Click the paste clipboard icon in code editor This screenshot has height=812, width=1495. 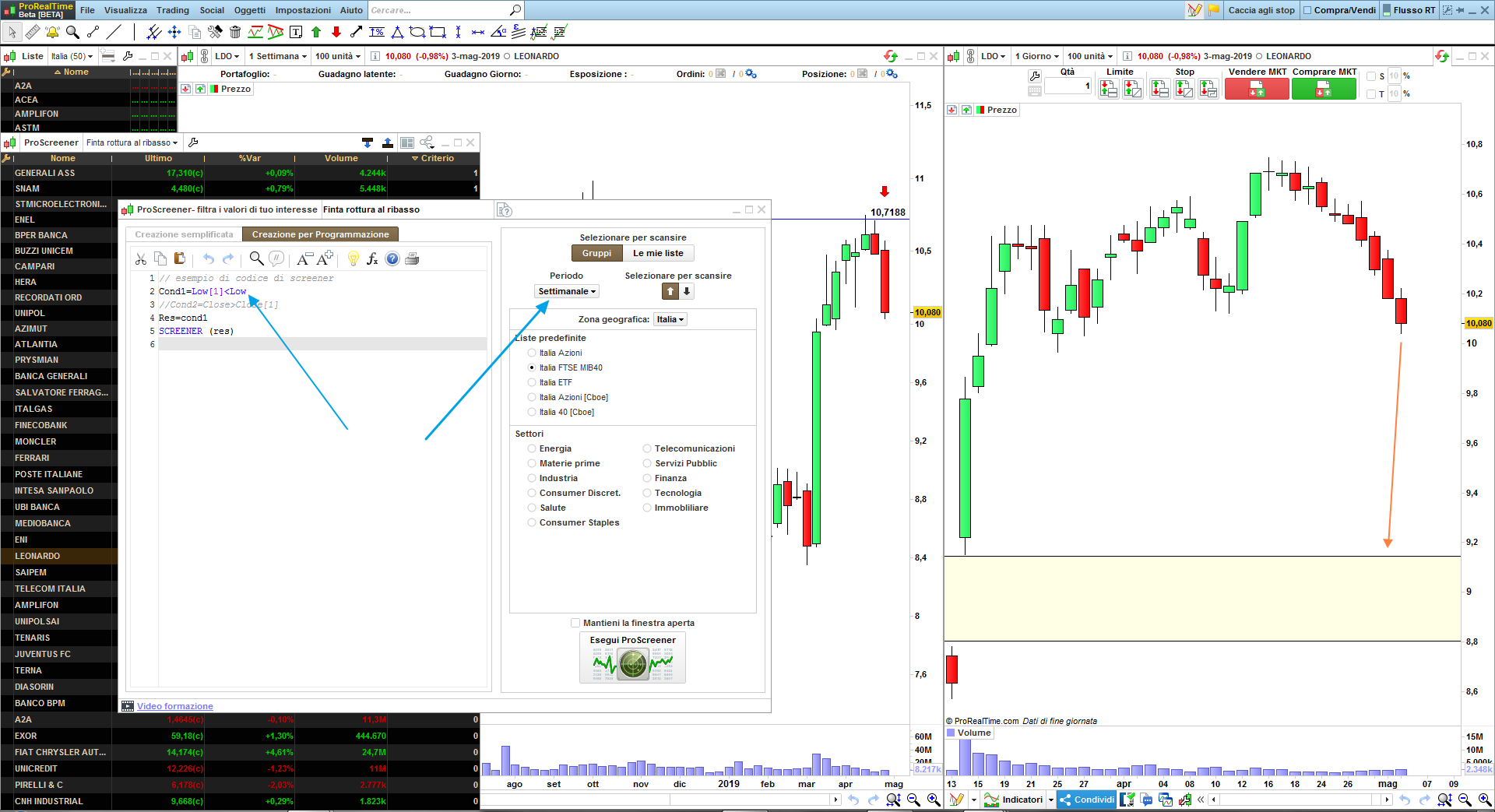point(180,259)
